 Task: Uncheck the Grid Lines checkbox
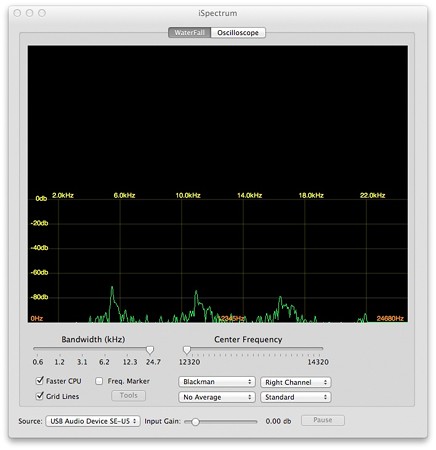(x=40, y=396)
